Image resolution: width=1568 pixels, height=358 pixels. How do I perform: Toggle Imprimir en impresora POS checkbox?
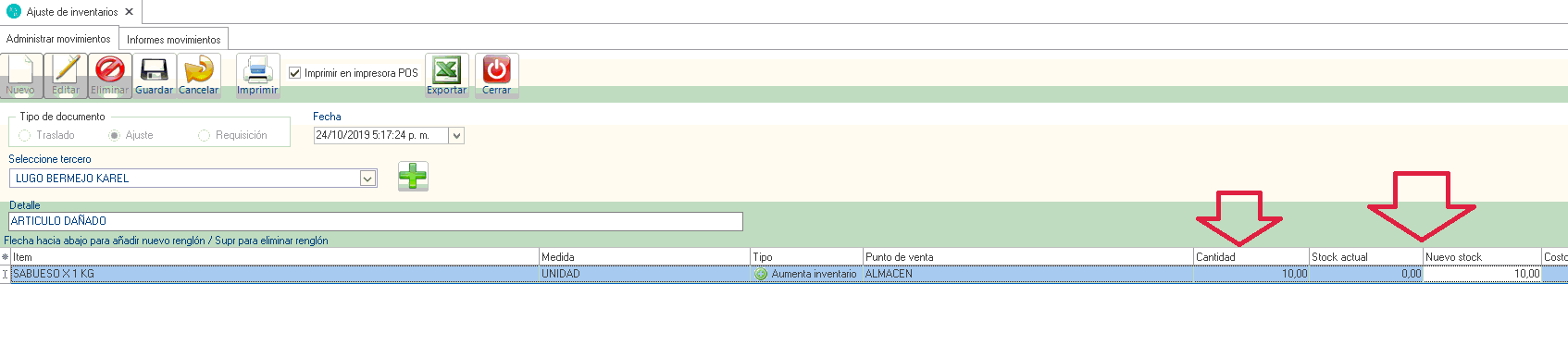tap(295, 72)
